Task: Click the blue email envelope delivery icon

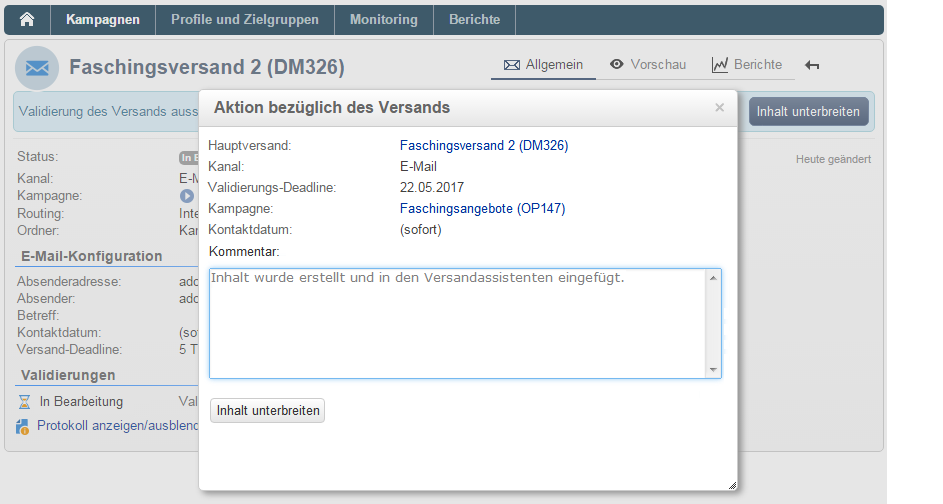Action: click(x=37, y=68)
